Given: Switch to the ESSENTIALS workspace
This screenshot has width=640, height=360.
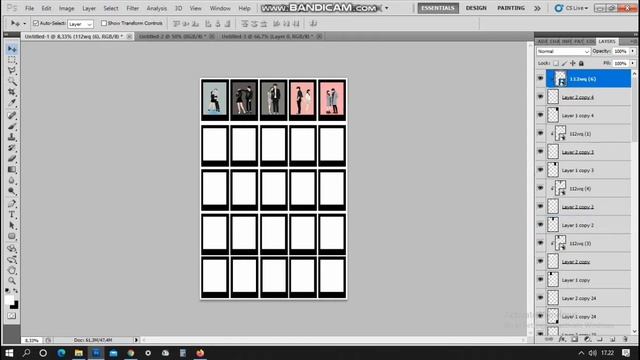Looking at the screenshot, I should pyautogui.click(x=438, y=8).
